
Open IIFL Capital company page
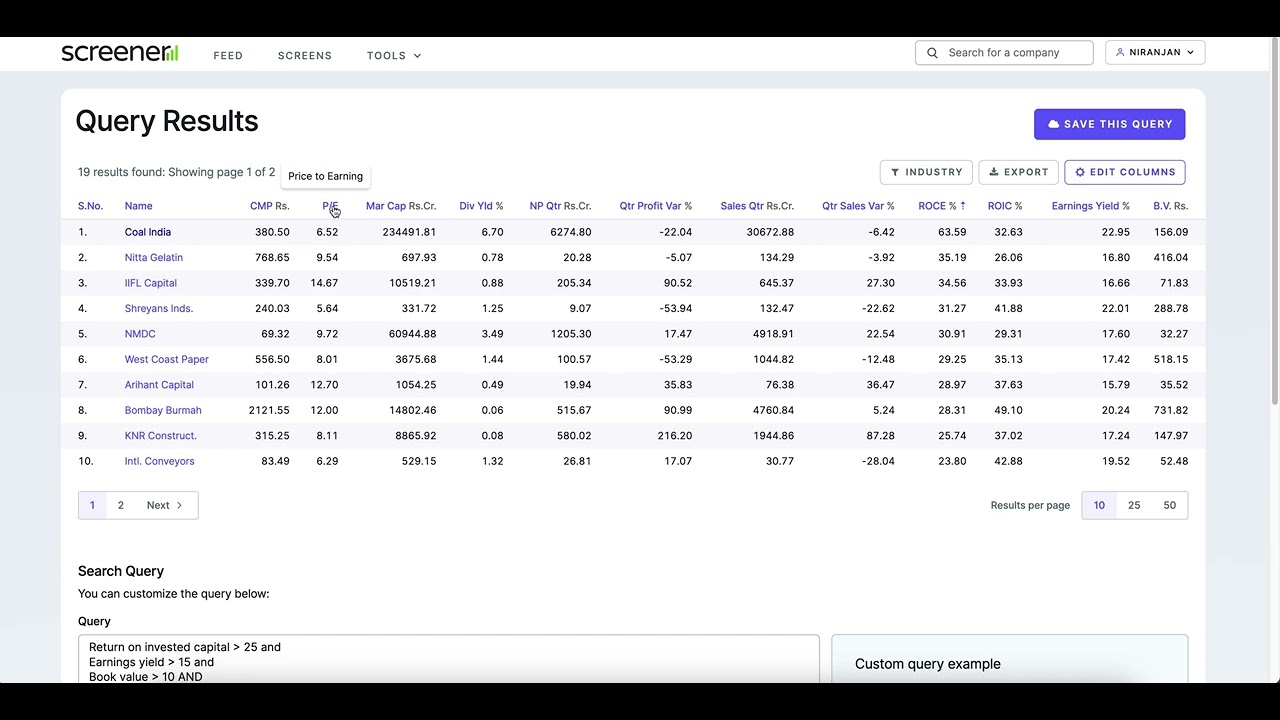click(151, 283)
